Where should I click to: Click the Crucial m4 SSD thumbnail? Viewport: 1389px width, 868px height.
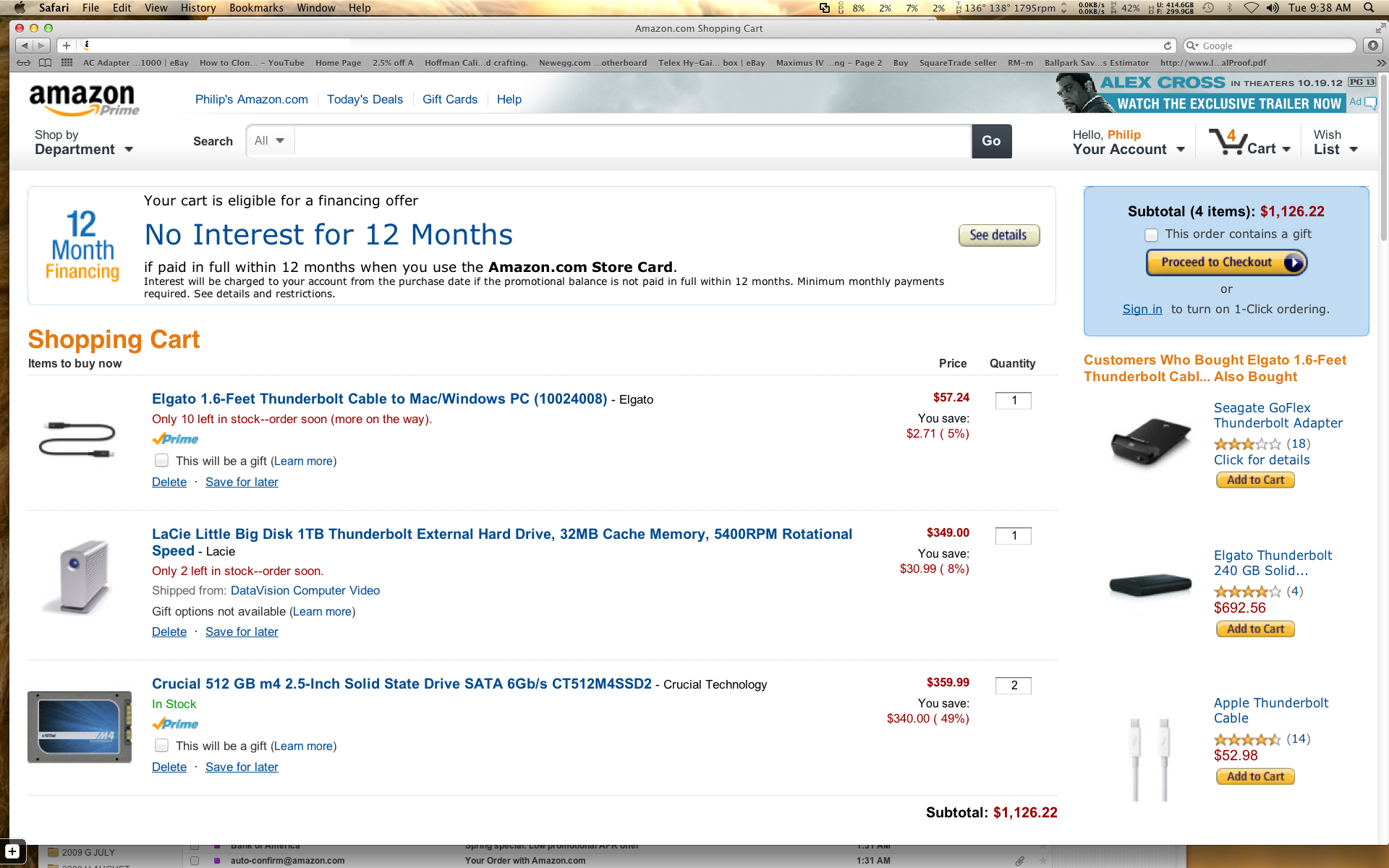pos(80,727)
